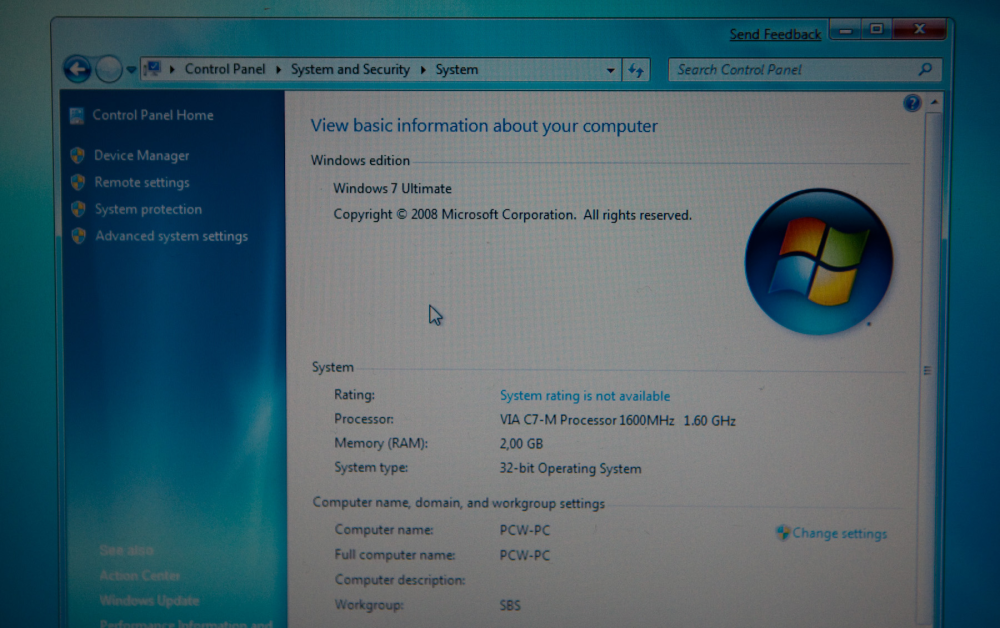
Task: Go to Control Panel Home link
Action: (x=153, y=115)
